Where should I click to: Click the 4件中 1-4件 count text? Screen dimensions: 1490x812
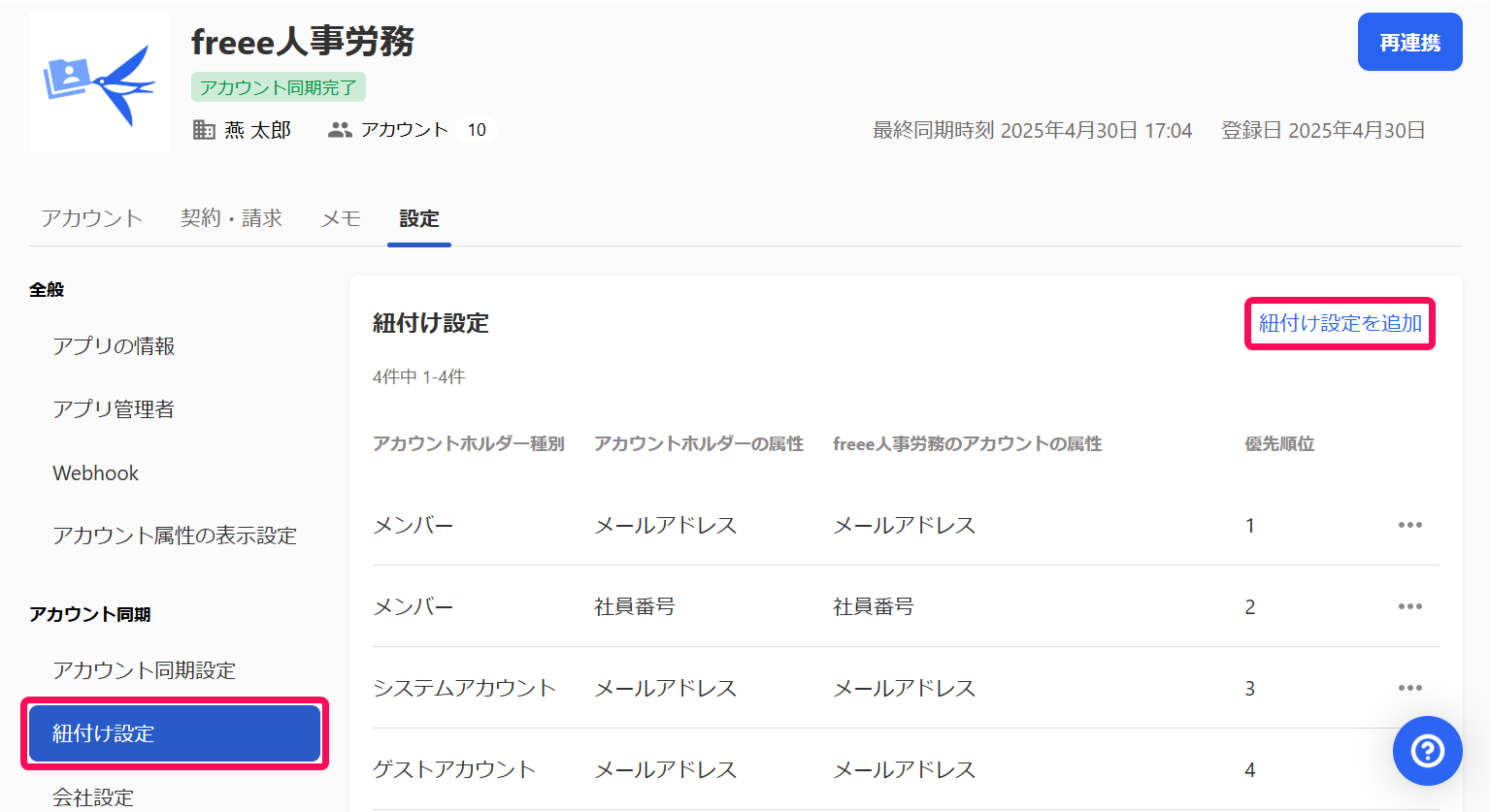pyautogui.click(x=419, y=376)
